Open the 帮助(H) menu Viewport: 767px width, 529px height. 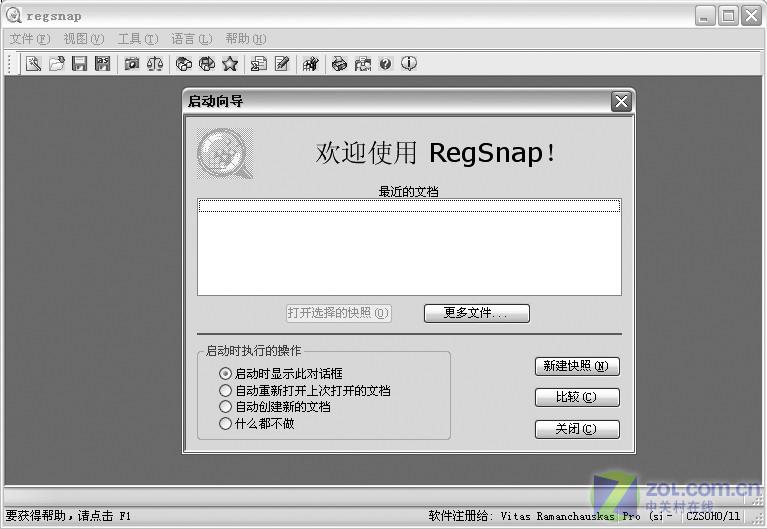click(246, 39)
